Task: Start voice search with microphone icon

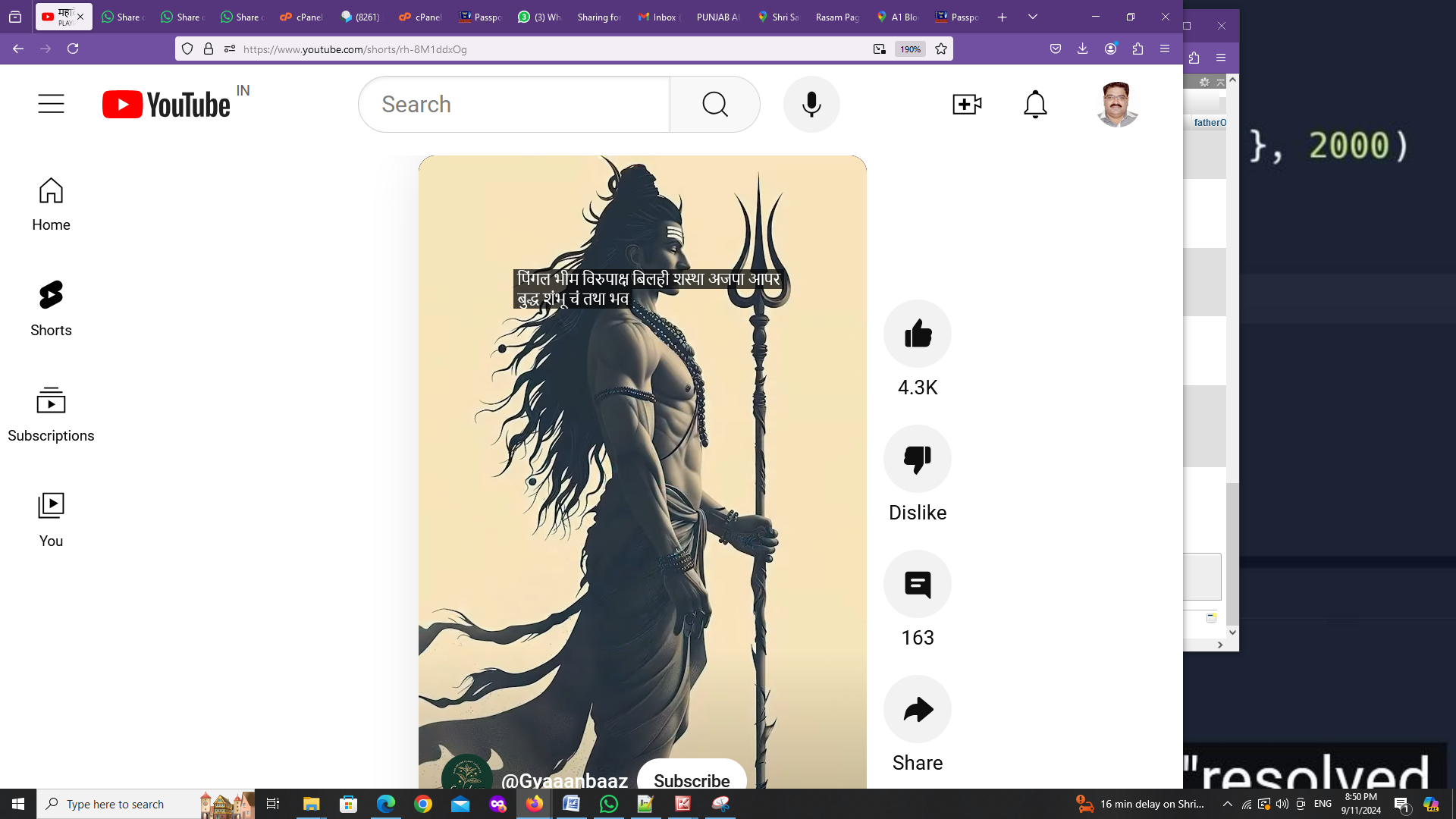Action: pos(811,104)
